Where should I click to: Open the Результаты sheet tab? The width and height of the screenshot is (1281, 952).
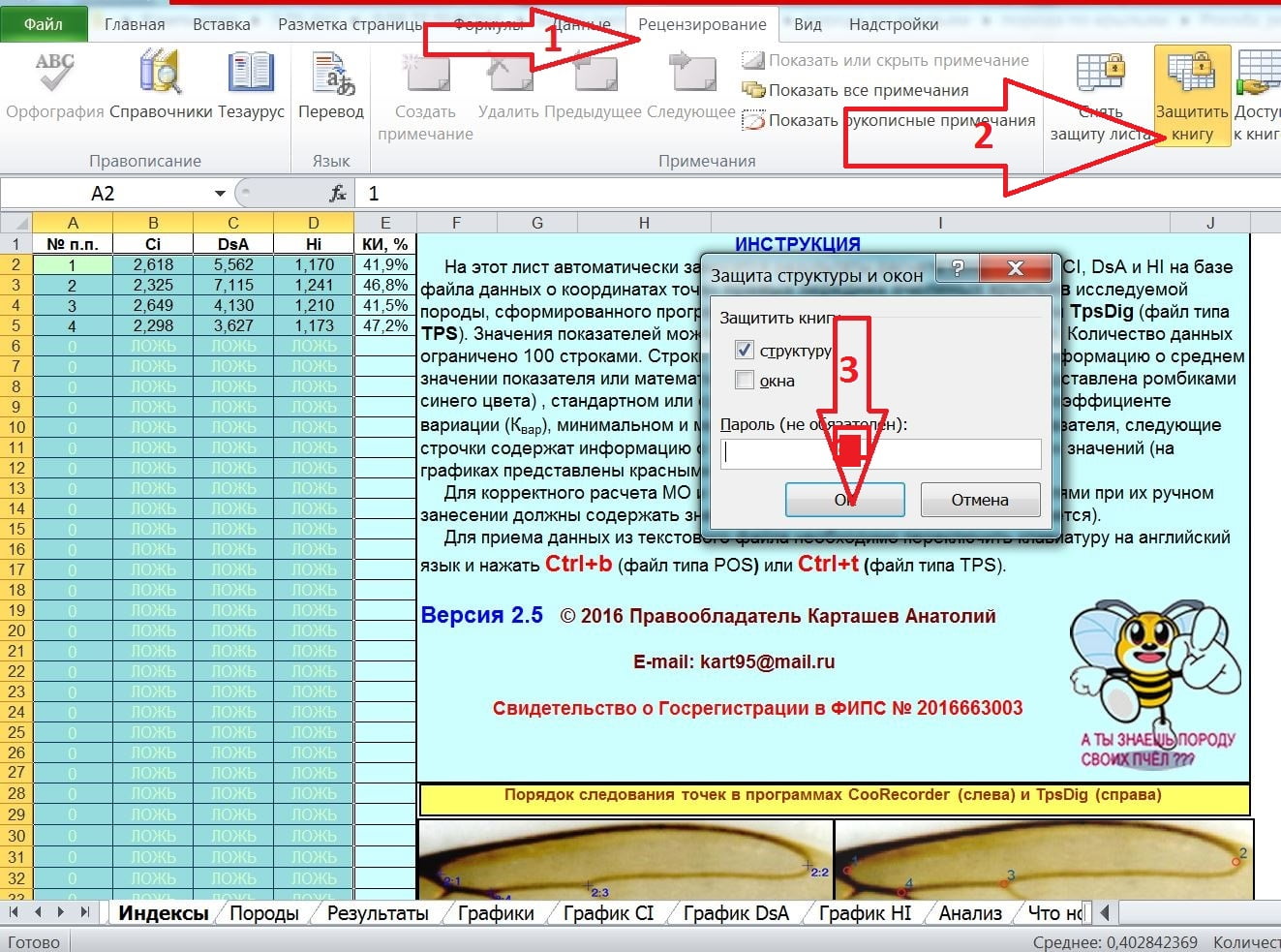pos(378,913)
